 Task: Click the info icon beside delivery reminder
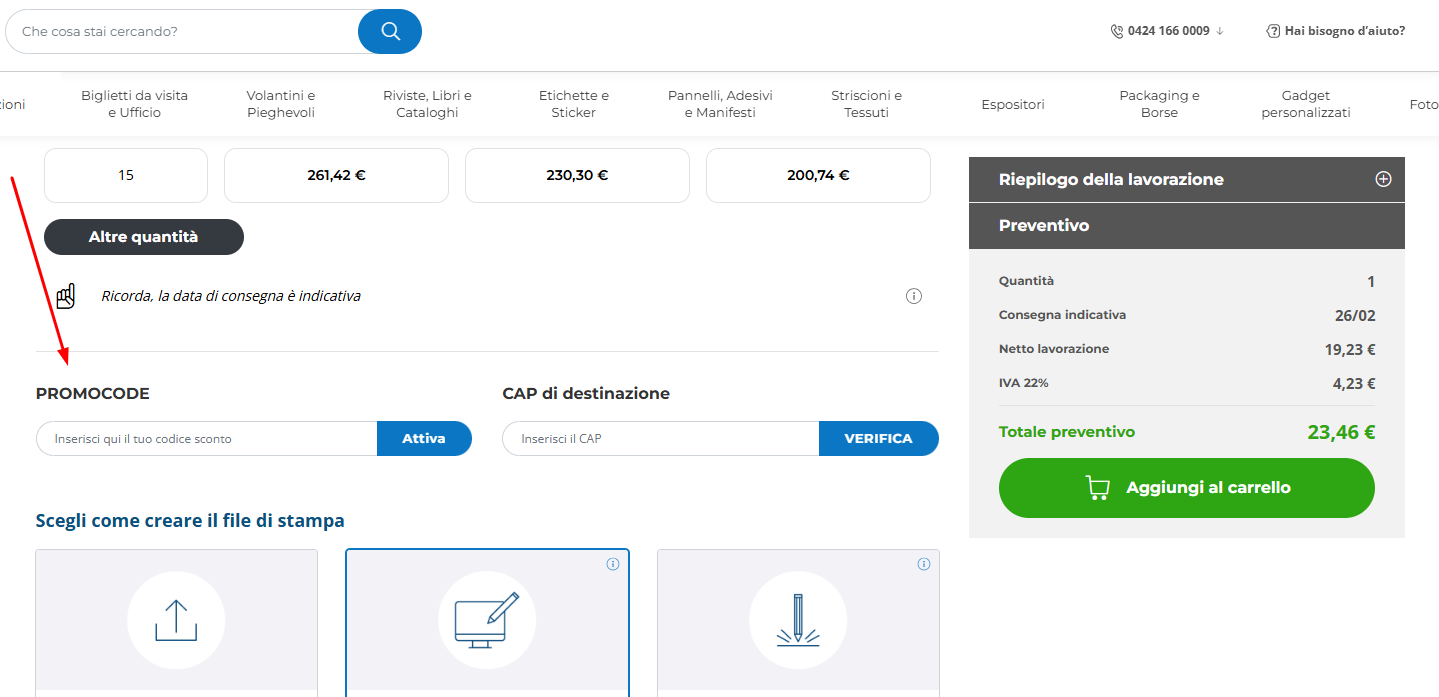(913, 296)
